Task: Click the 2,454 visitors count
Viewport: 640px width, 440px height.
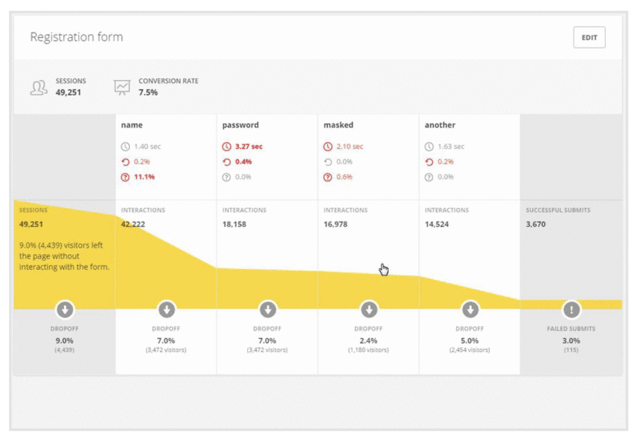Action: 469,350
